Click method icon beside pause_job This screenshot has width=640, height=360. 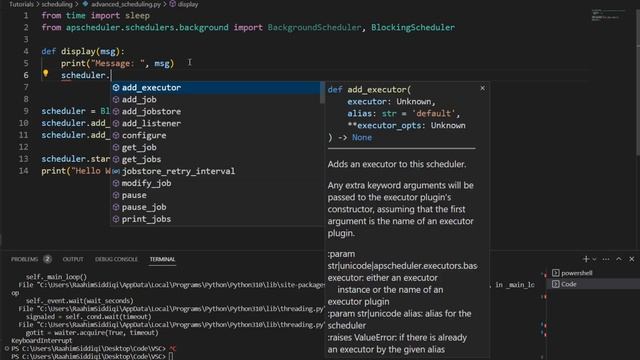coord(116,207)
